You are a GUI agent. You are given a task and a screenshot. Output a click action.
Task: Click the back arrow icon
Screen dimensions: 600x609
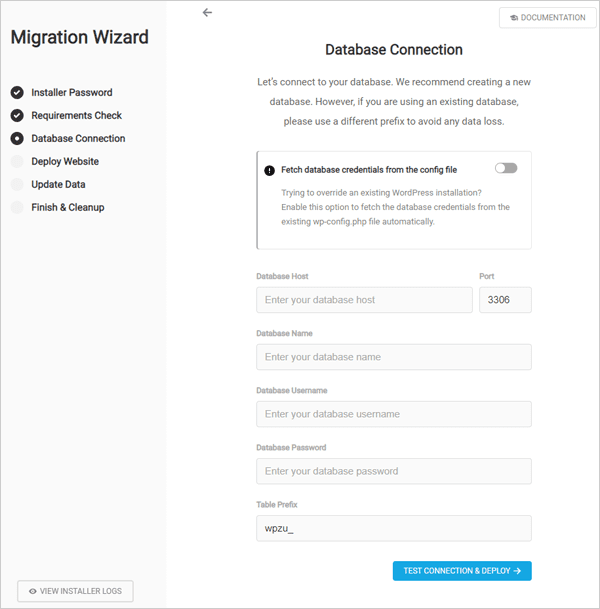point(207,13)
